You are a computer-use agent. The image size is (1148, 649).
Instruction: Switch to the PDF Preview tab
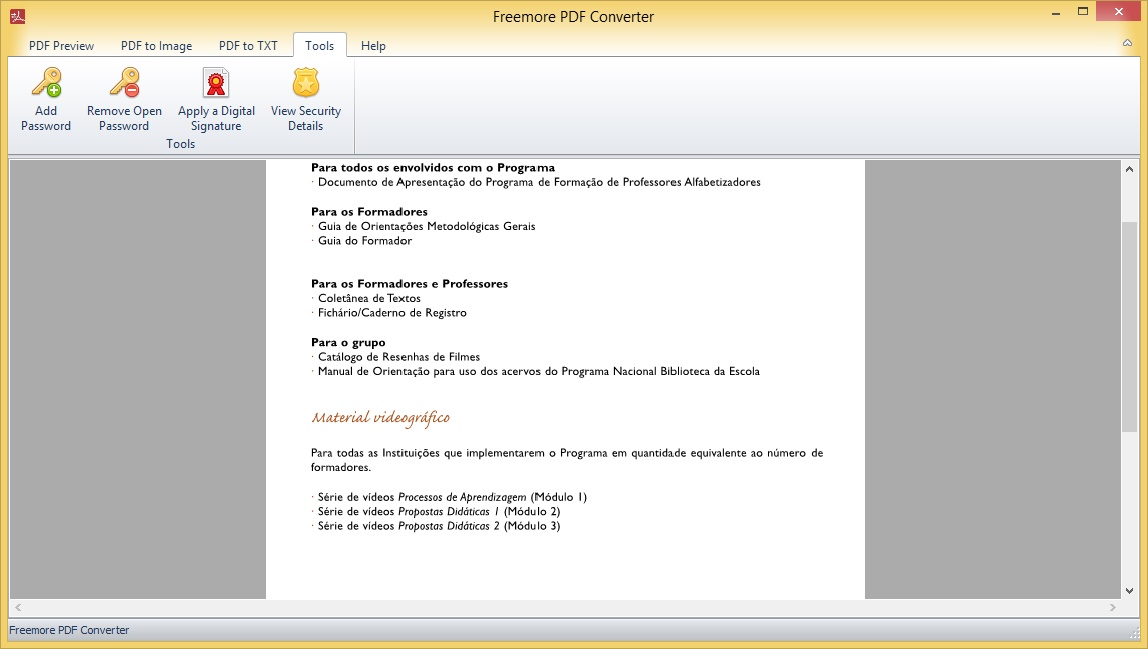(x=62, y=45)
